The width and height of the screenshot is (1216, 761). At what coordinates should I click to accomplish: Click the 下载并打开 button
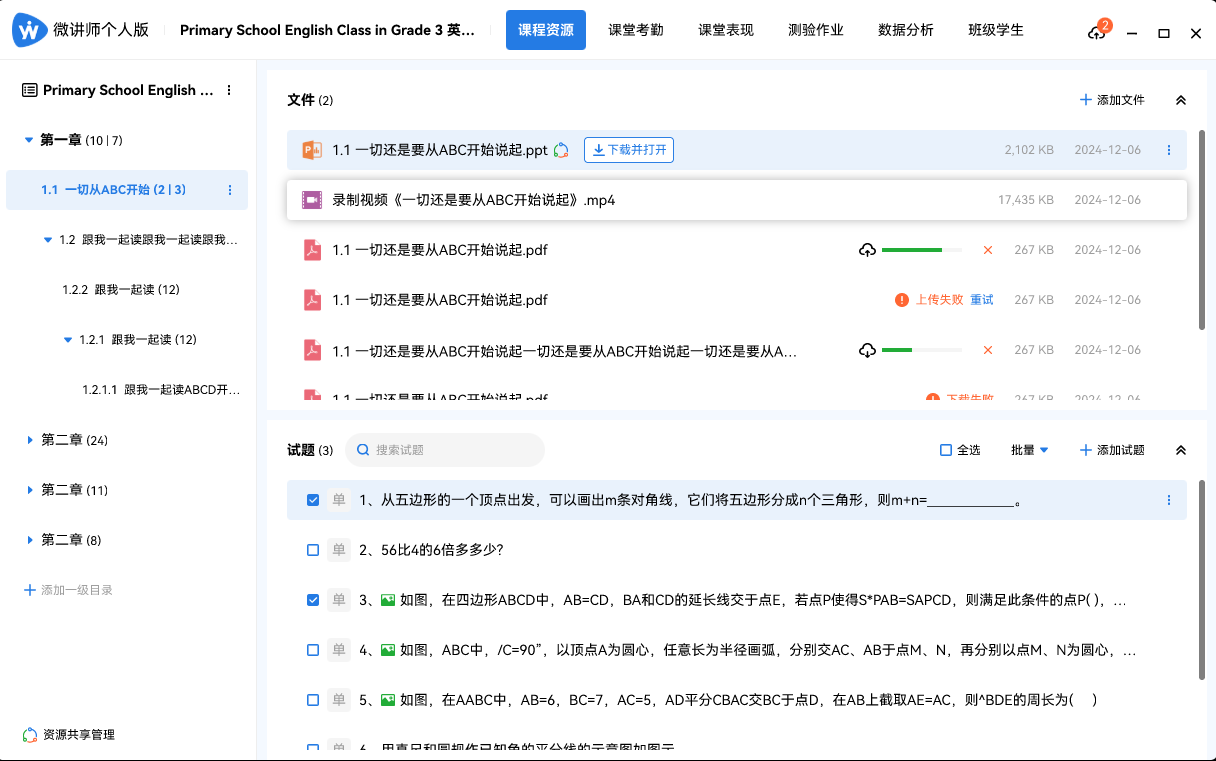[629, 150]
